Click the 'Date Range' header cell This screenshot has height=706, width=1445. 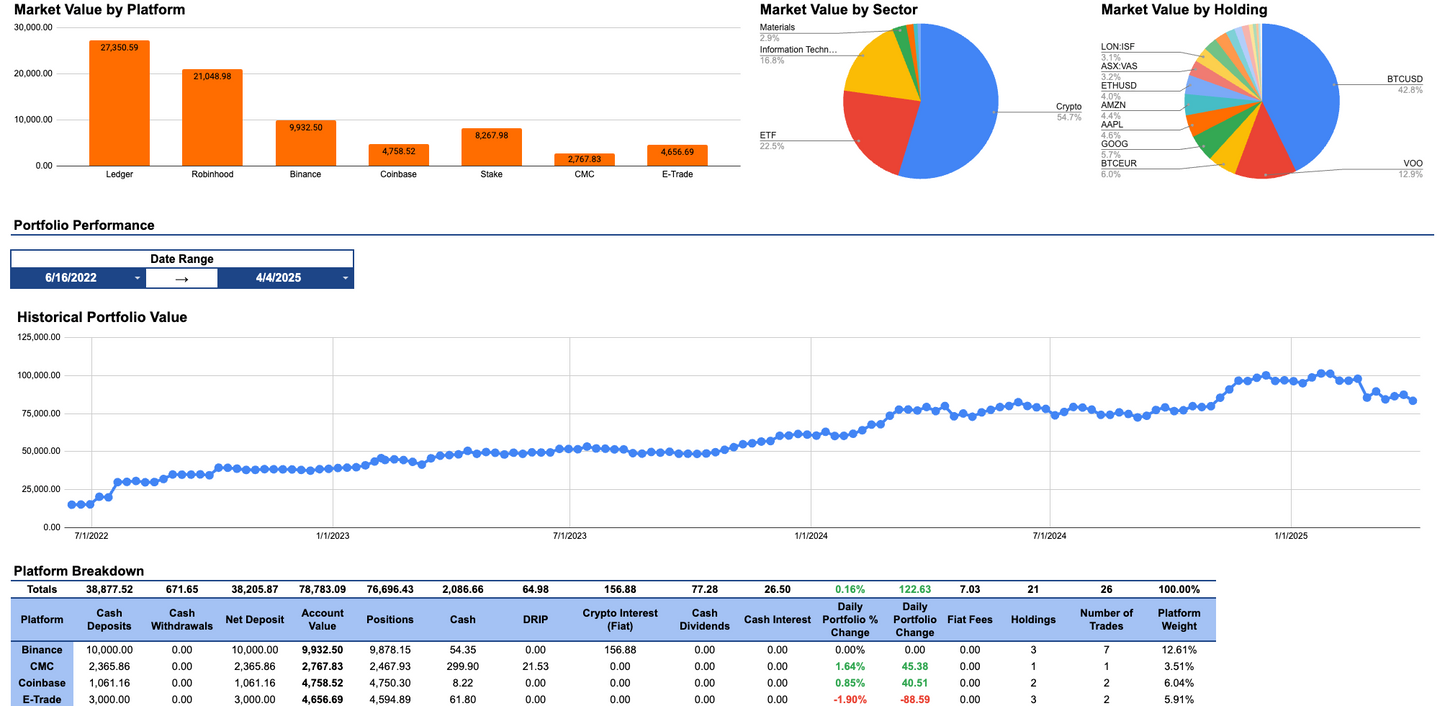(x=182, y=259)
